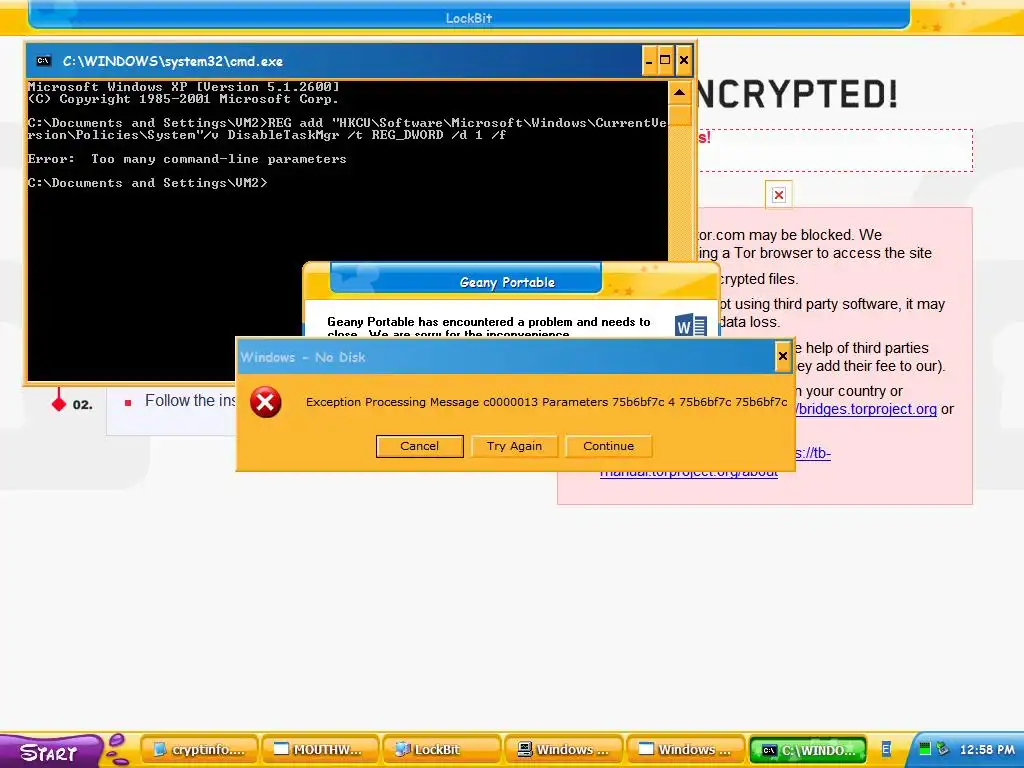Image resolution: width=1024 pixels, height=768 pixels.
Task: Switch to the MOUTHW taskbar window
Action: click(x=320, y=750)
